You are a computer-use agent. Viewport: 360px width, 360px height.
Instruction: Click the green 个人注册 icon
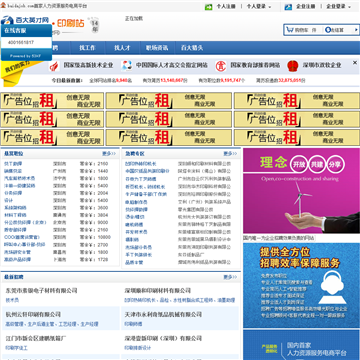pyautogui.click(x=208, y=7)
